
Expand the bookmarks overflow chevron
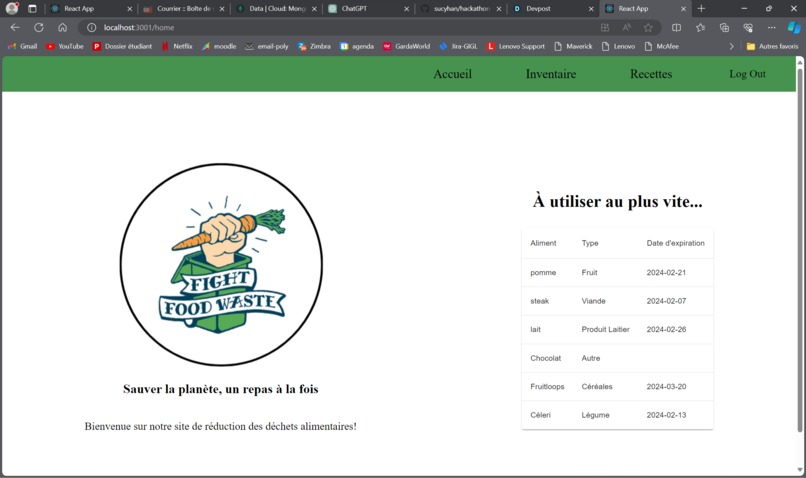[731, 46]
